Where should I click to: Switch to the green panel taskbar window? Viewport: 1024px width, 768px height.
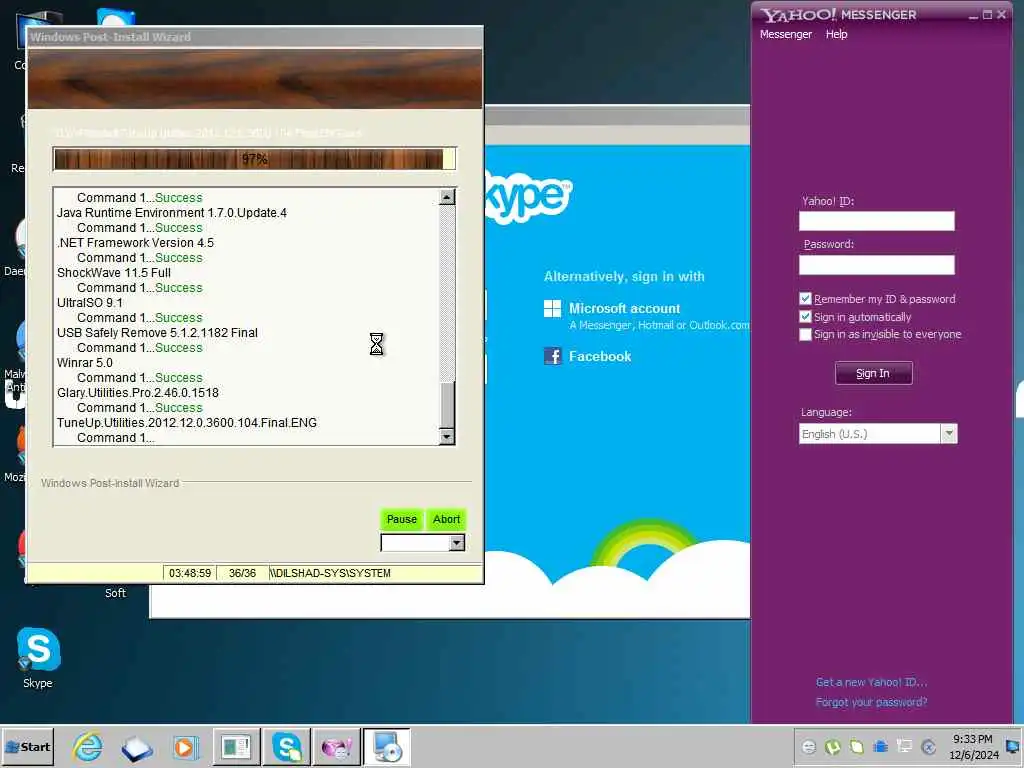(236, 746)
